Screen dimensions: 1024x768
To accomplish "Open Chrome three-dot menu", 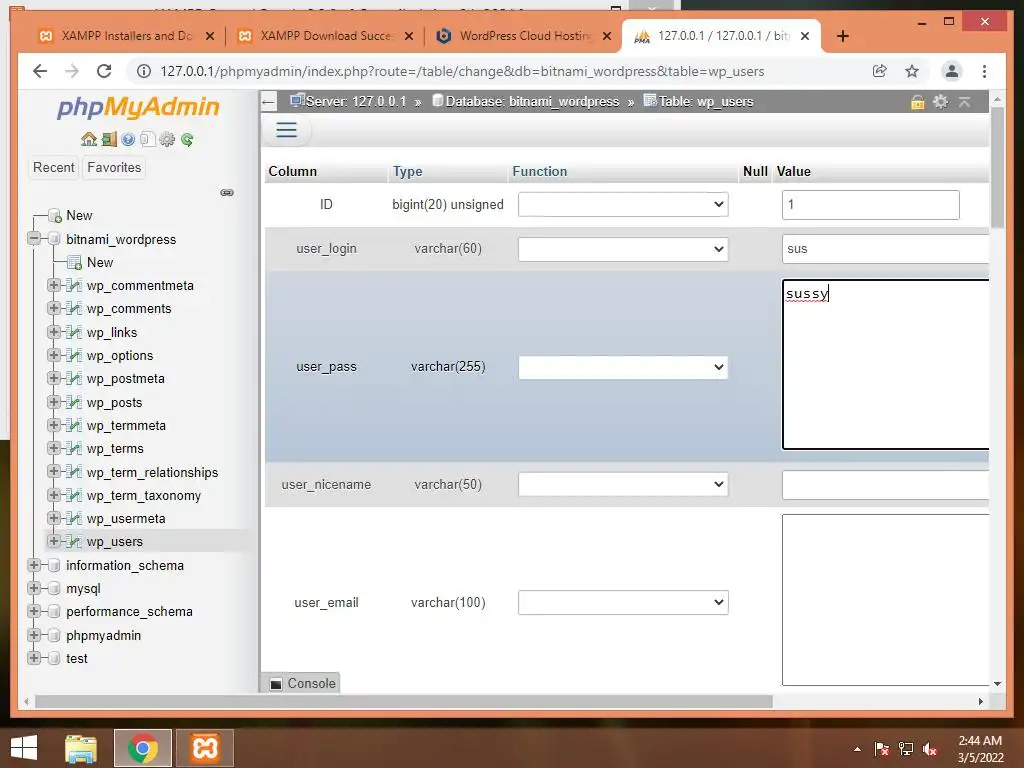I will tap(984, 71).
